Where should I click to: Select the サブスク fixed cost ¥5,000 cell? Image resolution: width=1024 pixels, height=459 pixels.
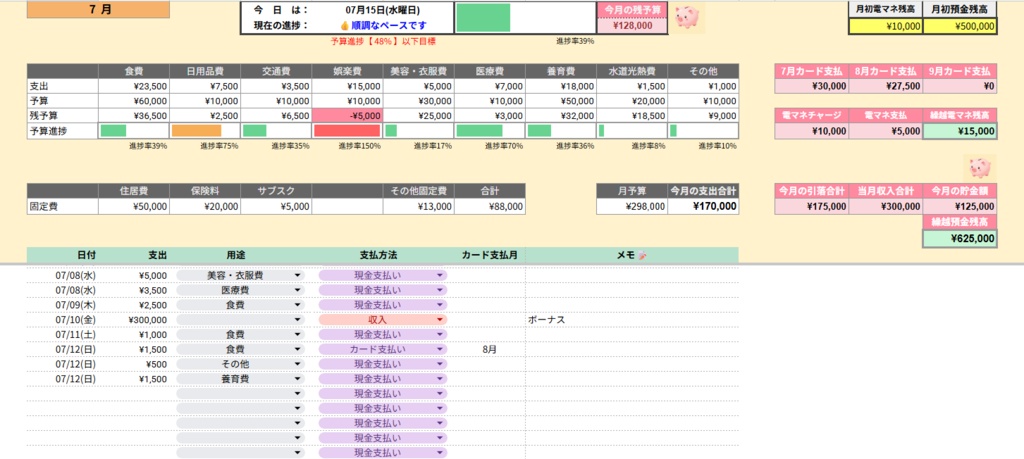[x=276, y=206]
